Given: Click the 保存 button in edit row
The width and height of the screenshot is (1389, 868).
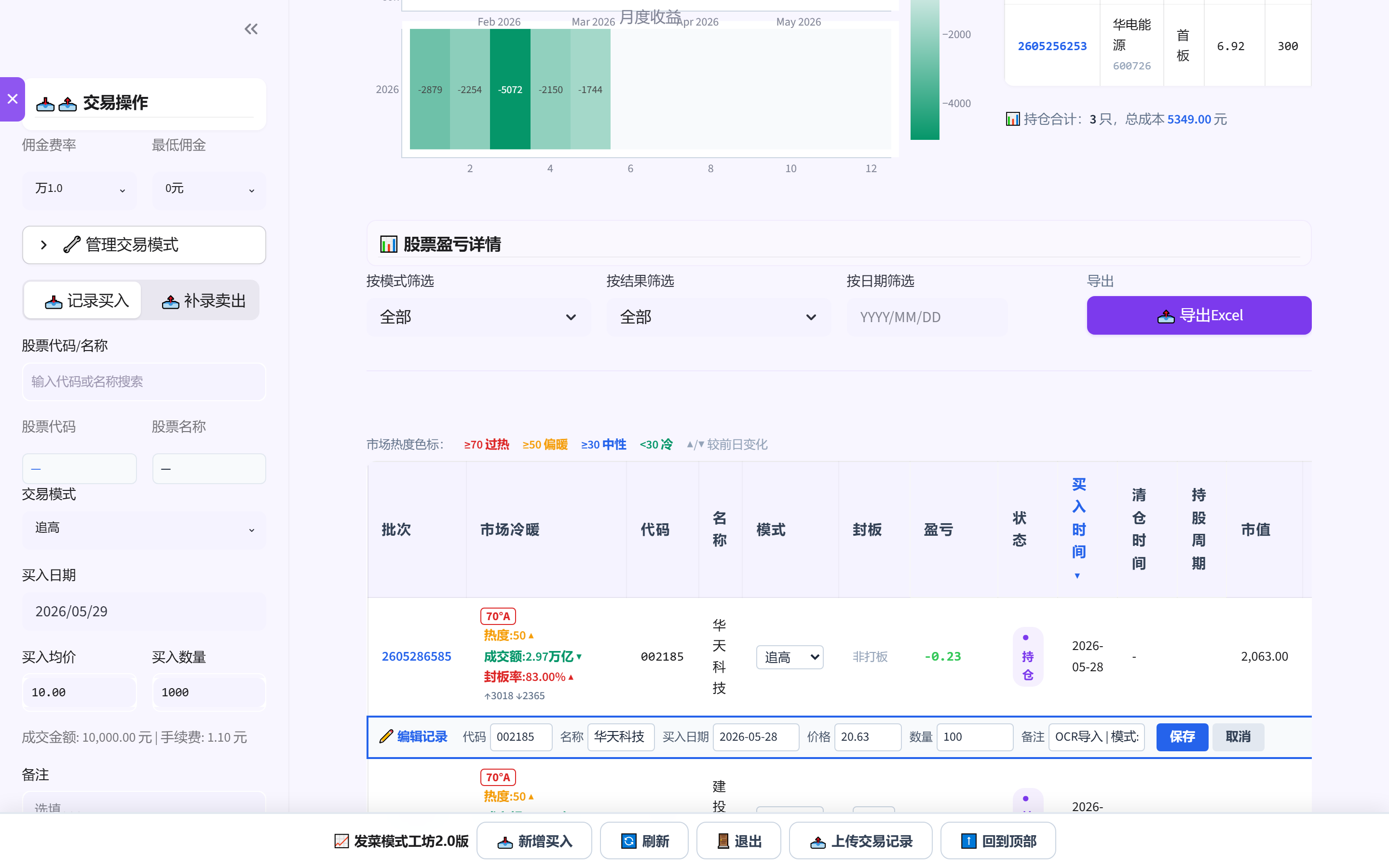Looking at the screenshot, I should pyautogui.click(x=1182, y=736).
